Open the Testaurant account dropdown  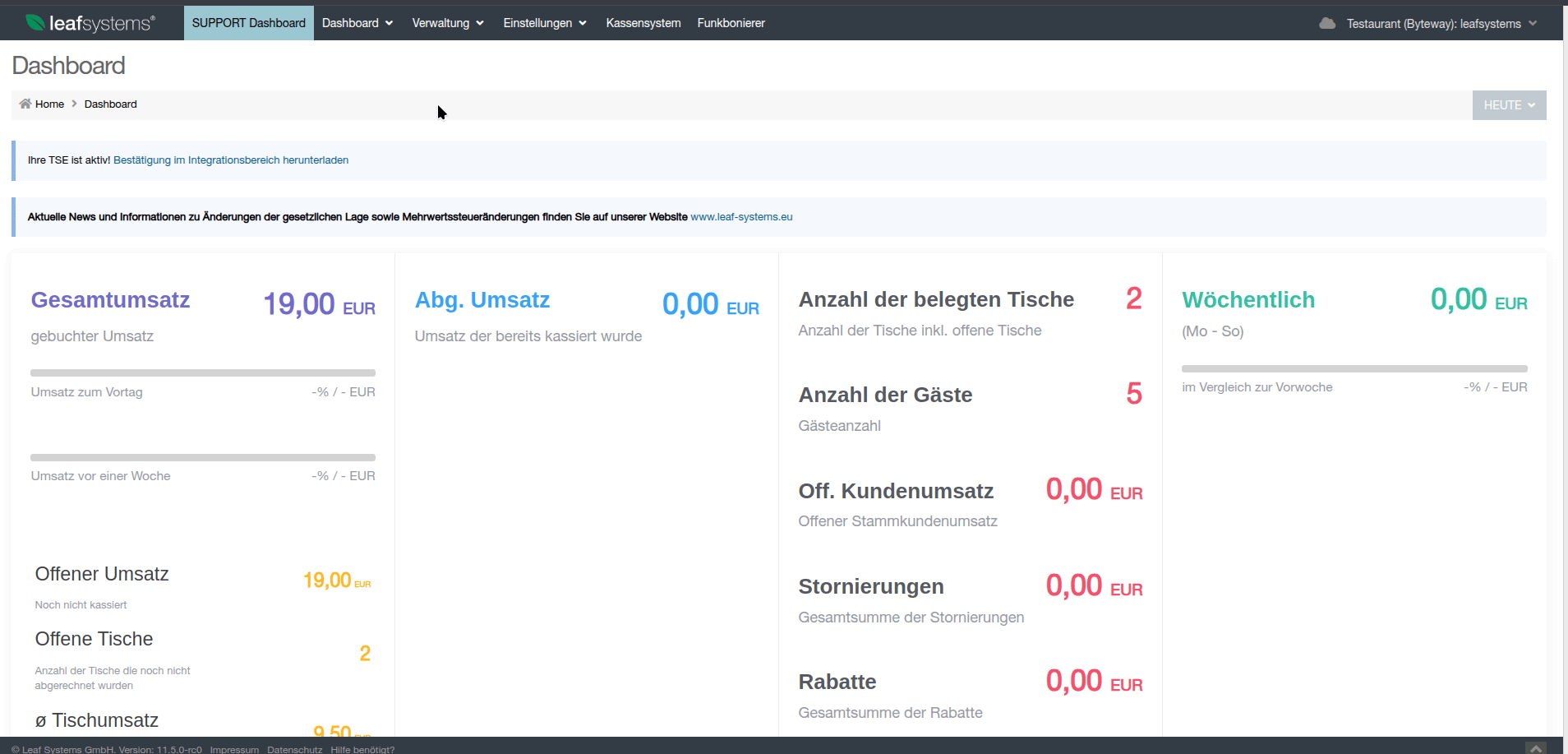pos(1441,24)
